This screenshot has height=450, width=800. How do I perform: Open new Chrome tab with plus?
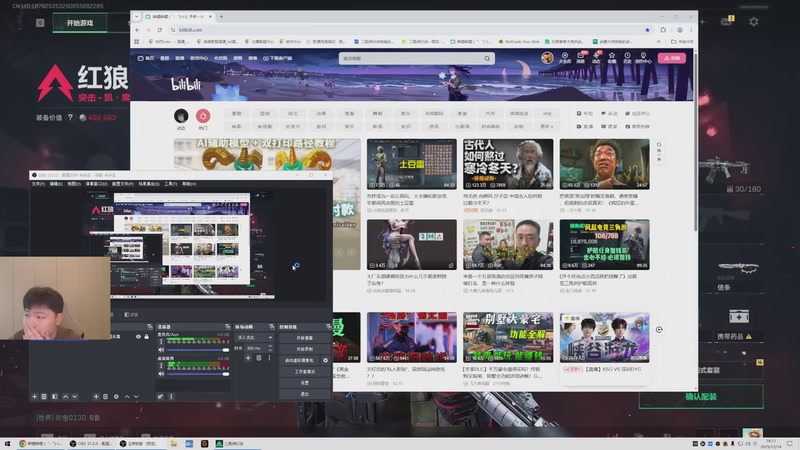pos(221,16)
